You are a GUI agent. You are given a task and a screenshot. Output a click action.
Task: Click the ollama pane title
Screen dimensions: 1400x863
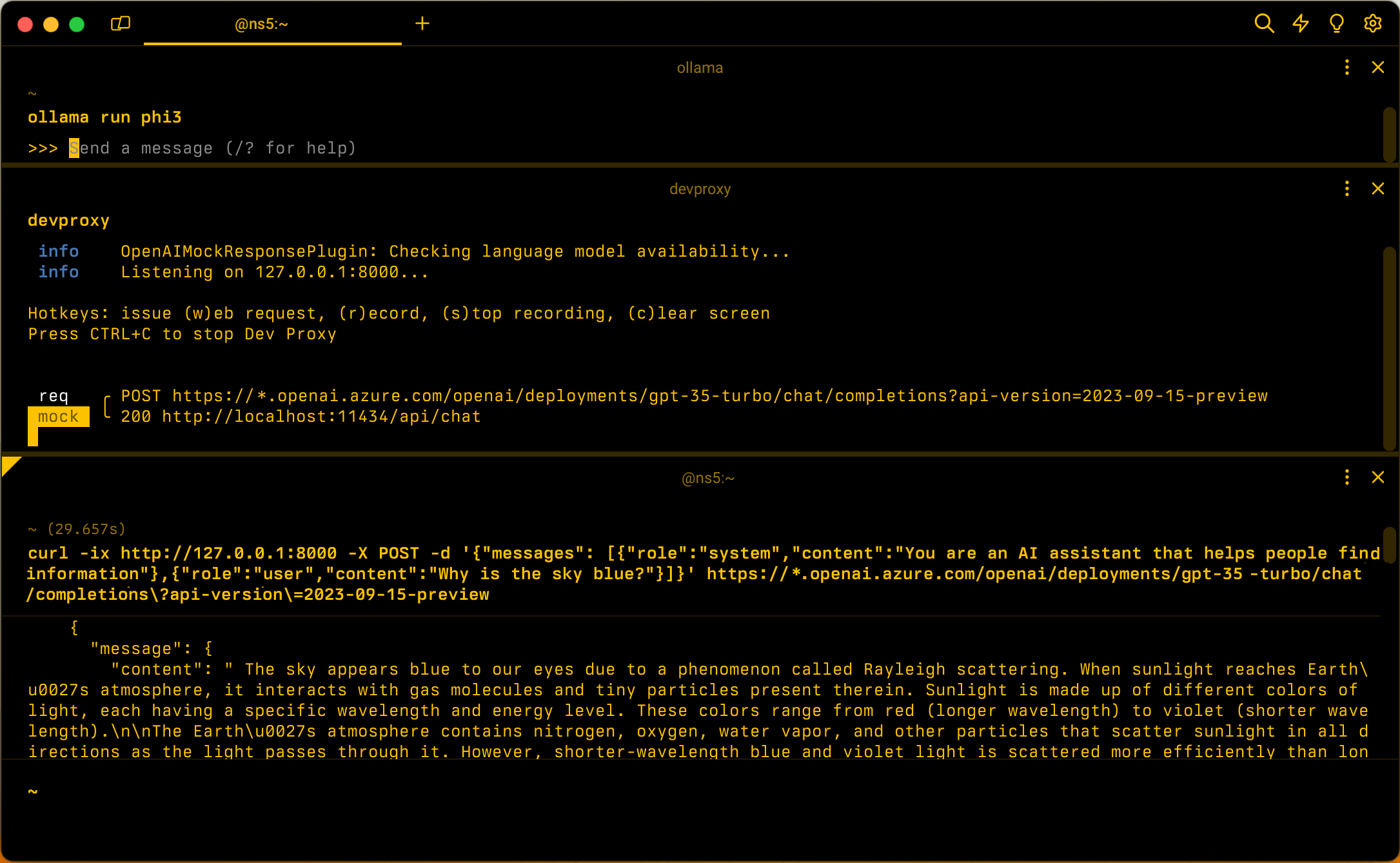tap(700, 68)
